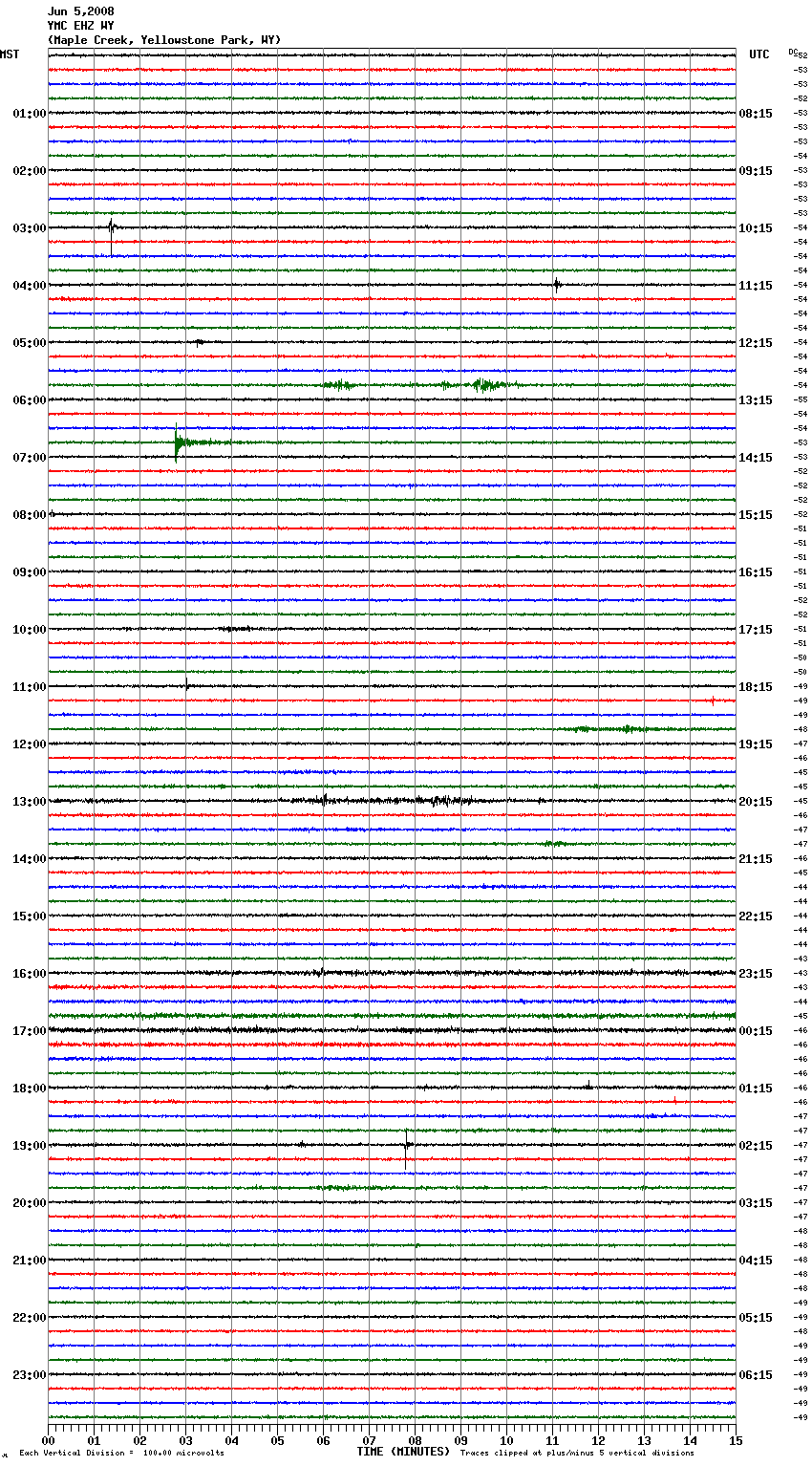This screenshot has height=1466, width=812.
Task: Click the 10:00 MST hour label
Action: 30,630
